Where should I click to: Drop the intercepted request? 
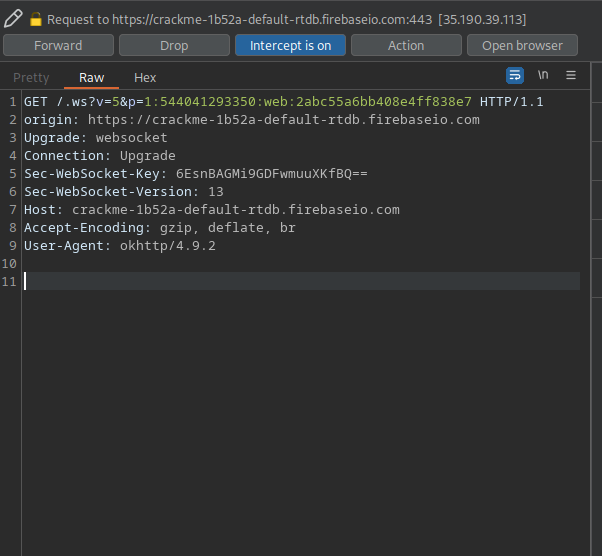(x=174, y=45)
